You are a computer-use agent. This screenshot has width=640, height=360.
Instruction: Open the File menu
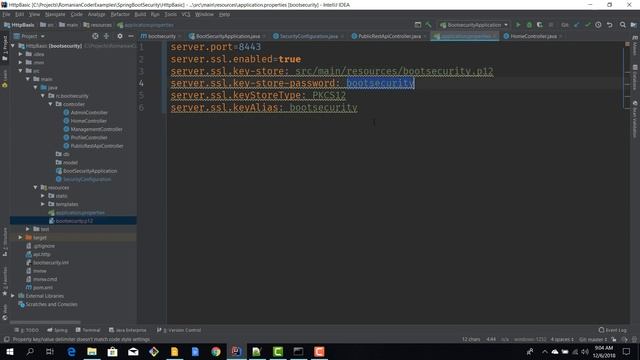[7, 14]
